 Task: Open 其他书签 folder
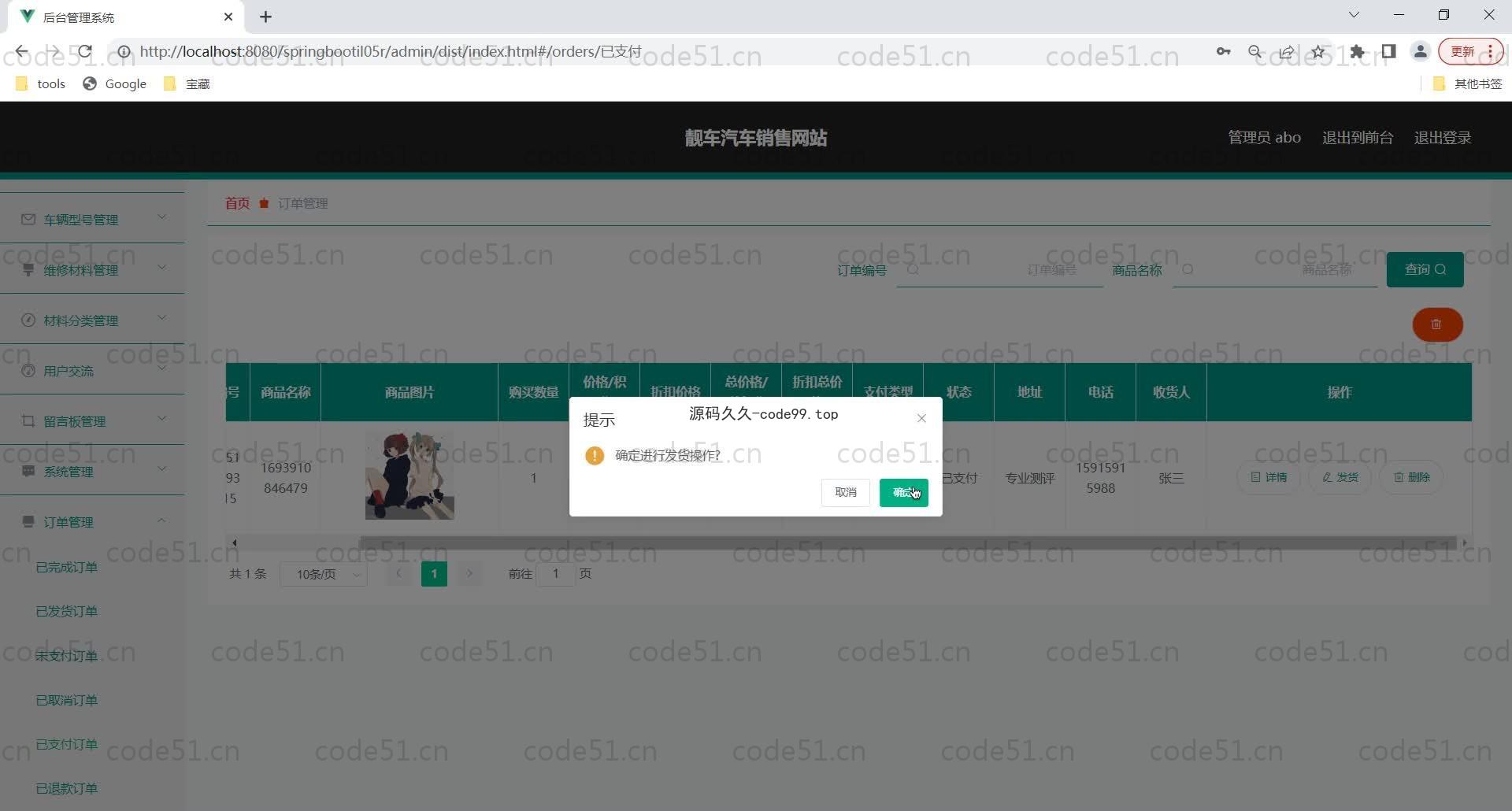pos(1468,83)
